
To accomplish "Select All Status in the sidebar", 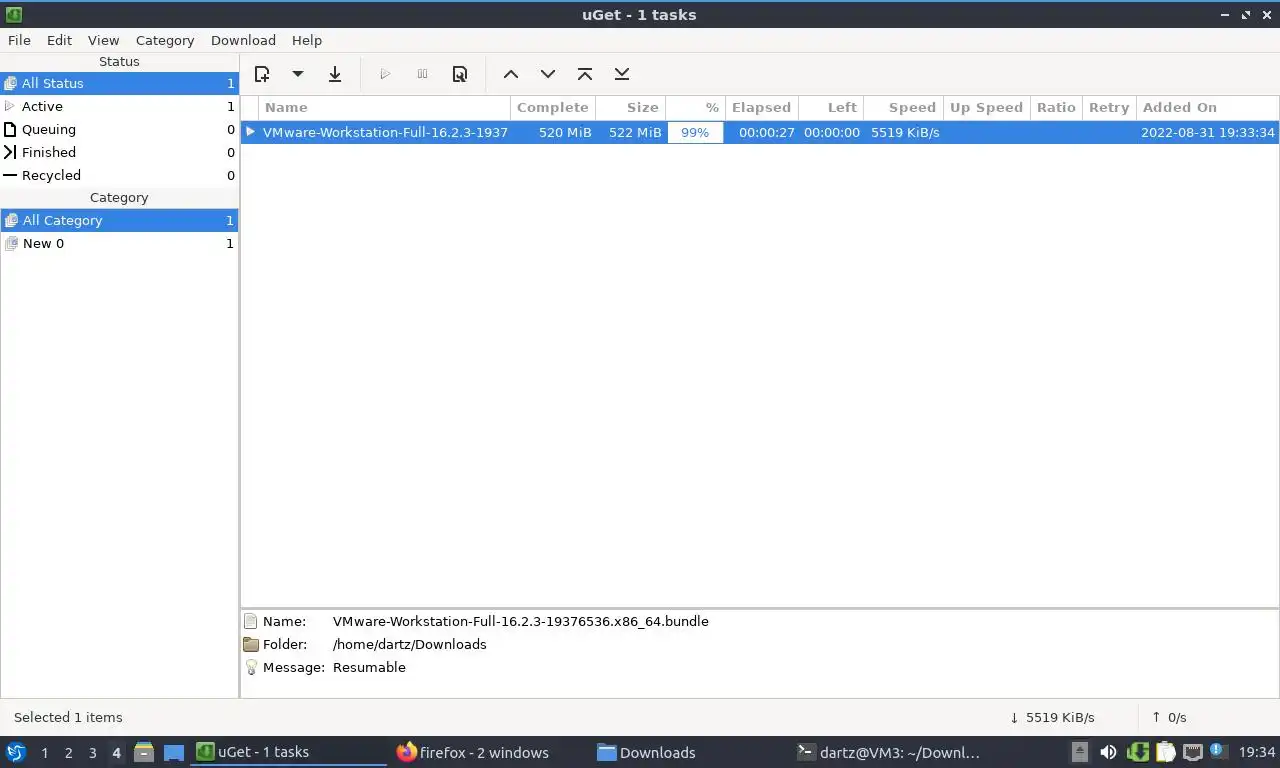I will [119, 83].
